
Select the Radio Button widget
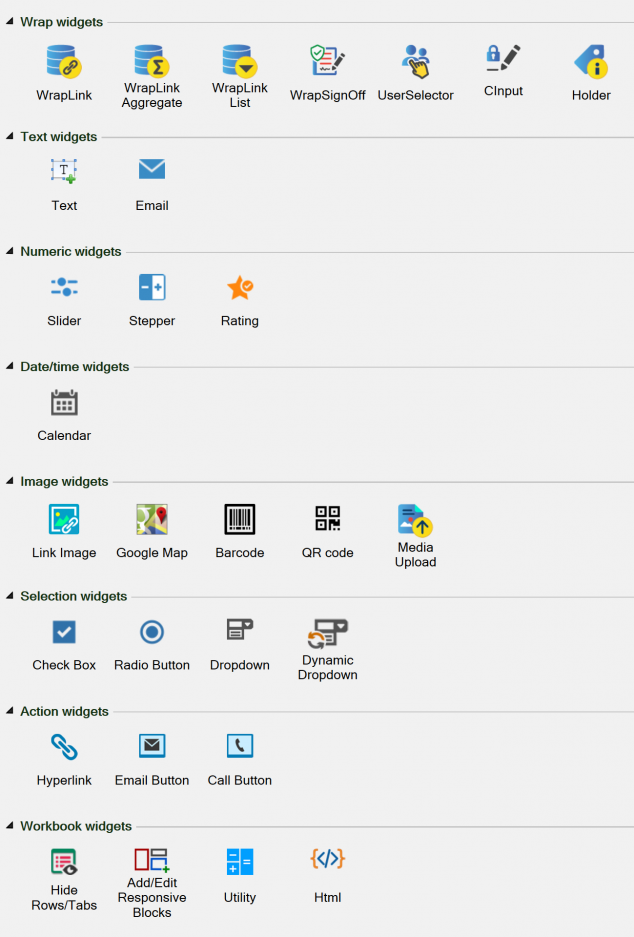(x=152, y=632)
